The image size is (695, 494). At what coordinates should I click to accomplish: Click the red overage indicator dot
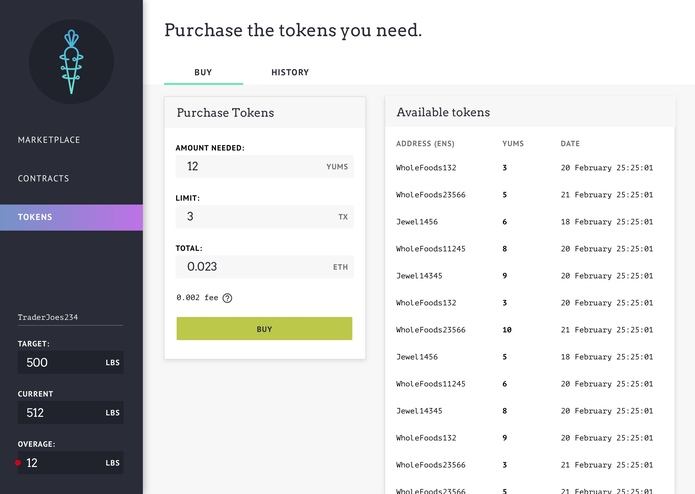pos(18,463)
